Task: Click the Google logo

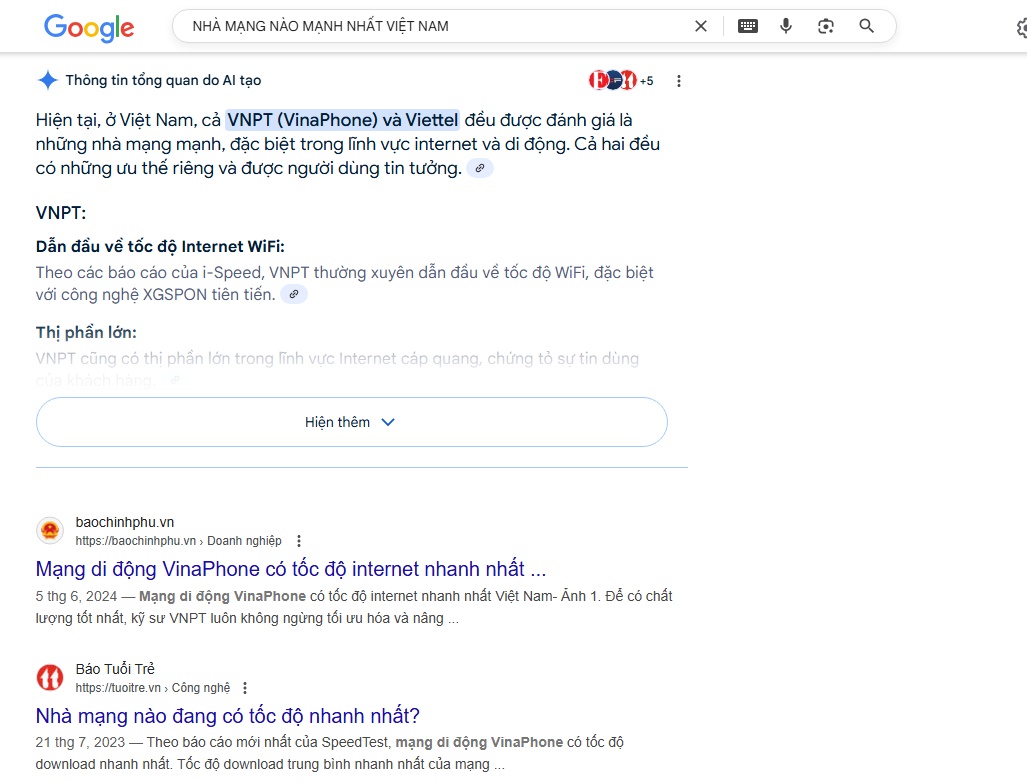Action: tap(88, 27)
